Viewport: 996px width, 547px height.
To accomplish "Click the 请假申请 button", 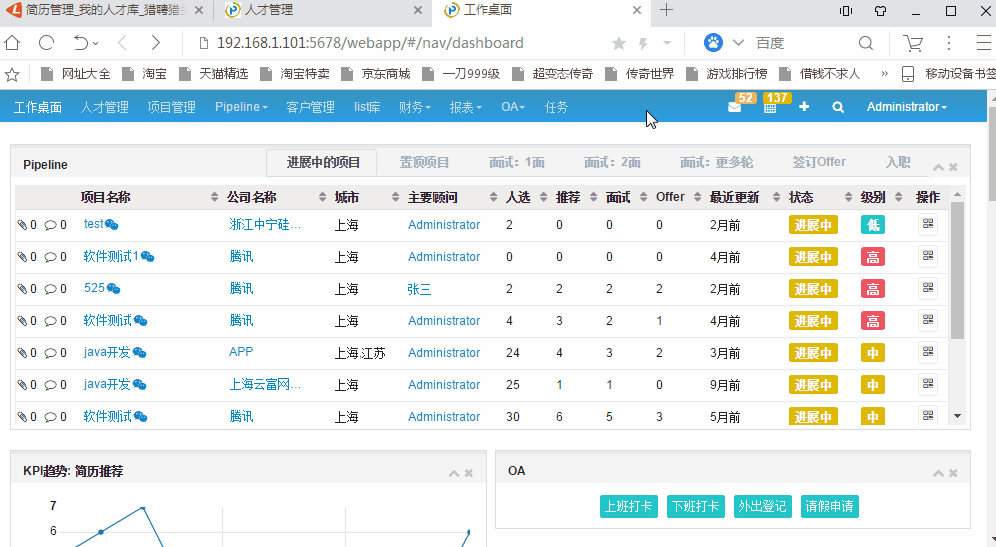I will (x=830, y=506).
